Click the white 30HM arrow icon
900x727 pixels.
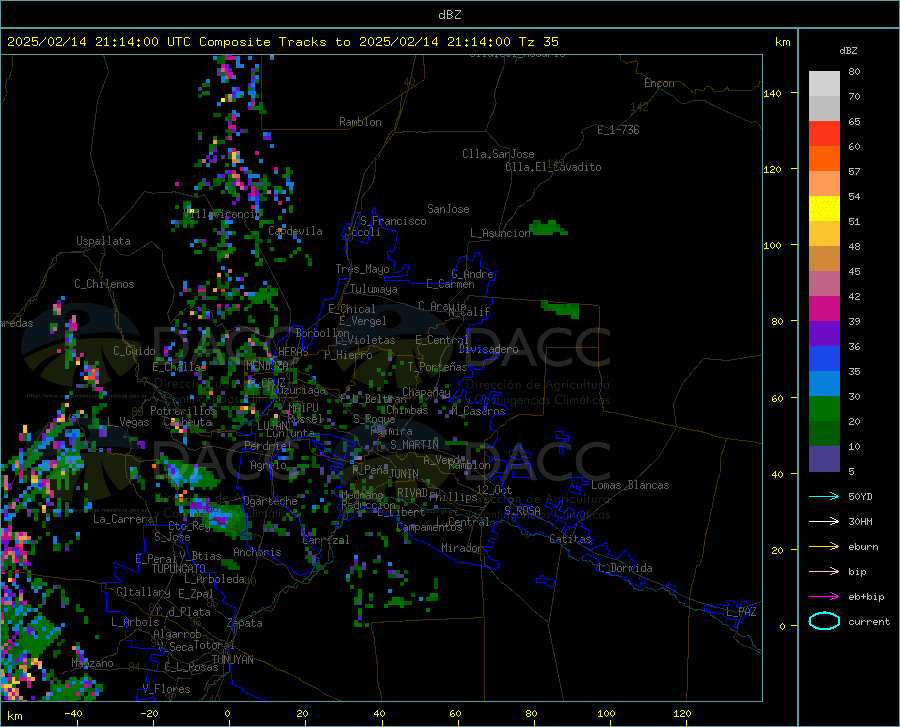pos(824,522)
